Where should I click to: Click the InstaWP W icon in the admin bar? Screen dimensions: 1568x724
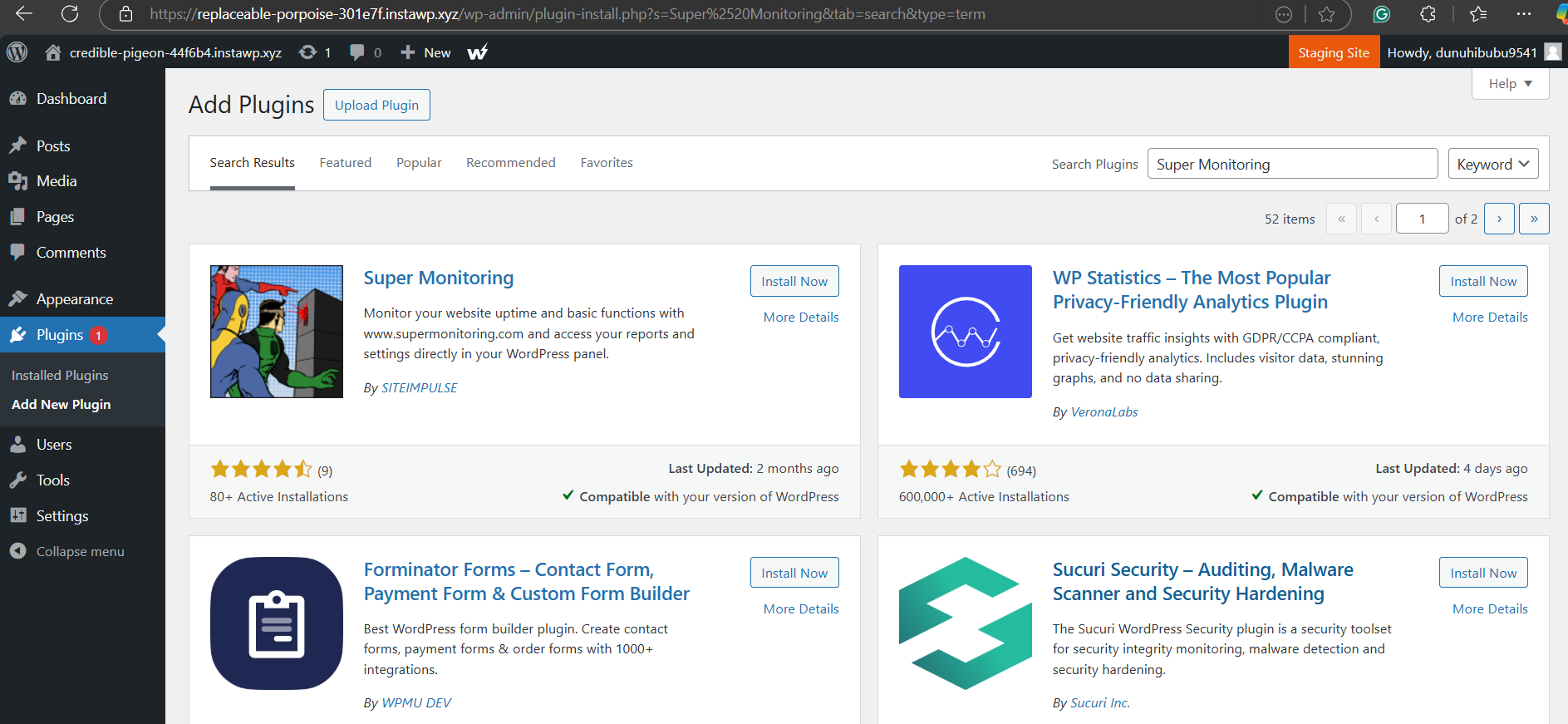pyautogui.click(x=478, y=52)
